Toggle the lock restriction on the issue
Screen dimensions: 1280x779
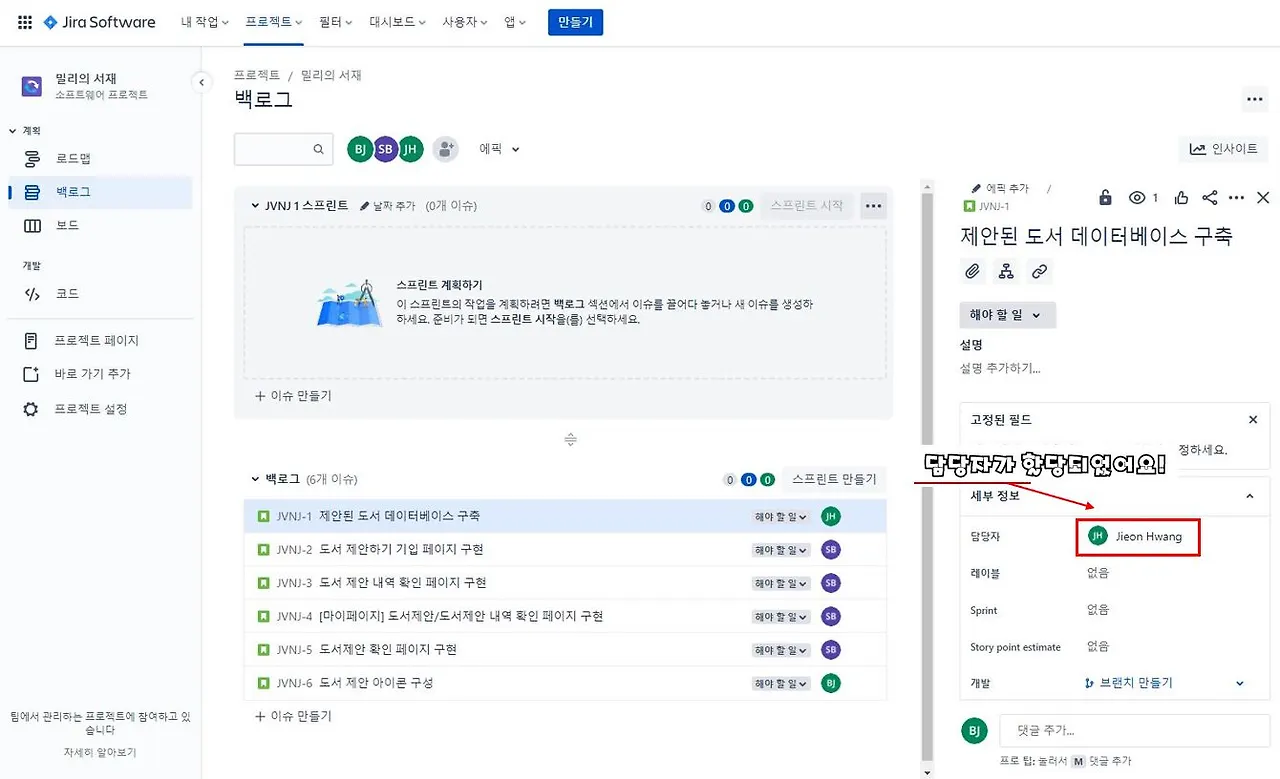(x=1104, y=197)
